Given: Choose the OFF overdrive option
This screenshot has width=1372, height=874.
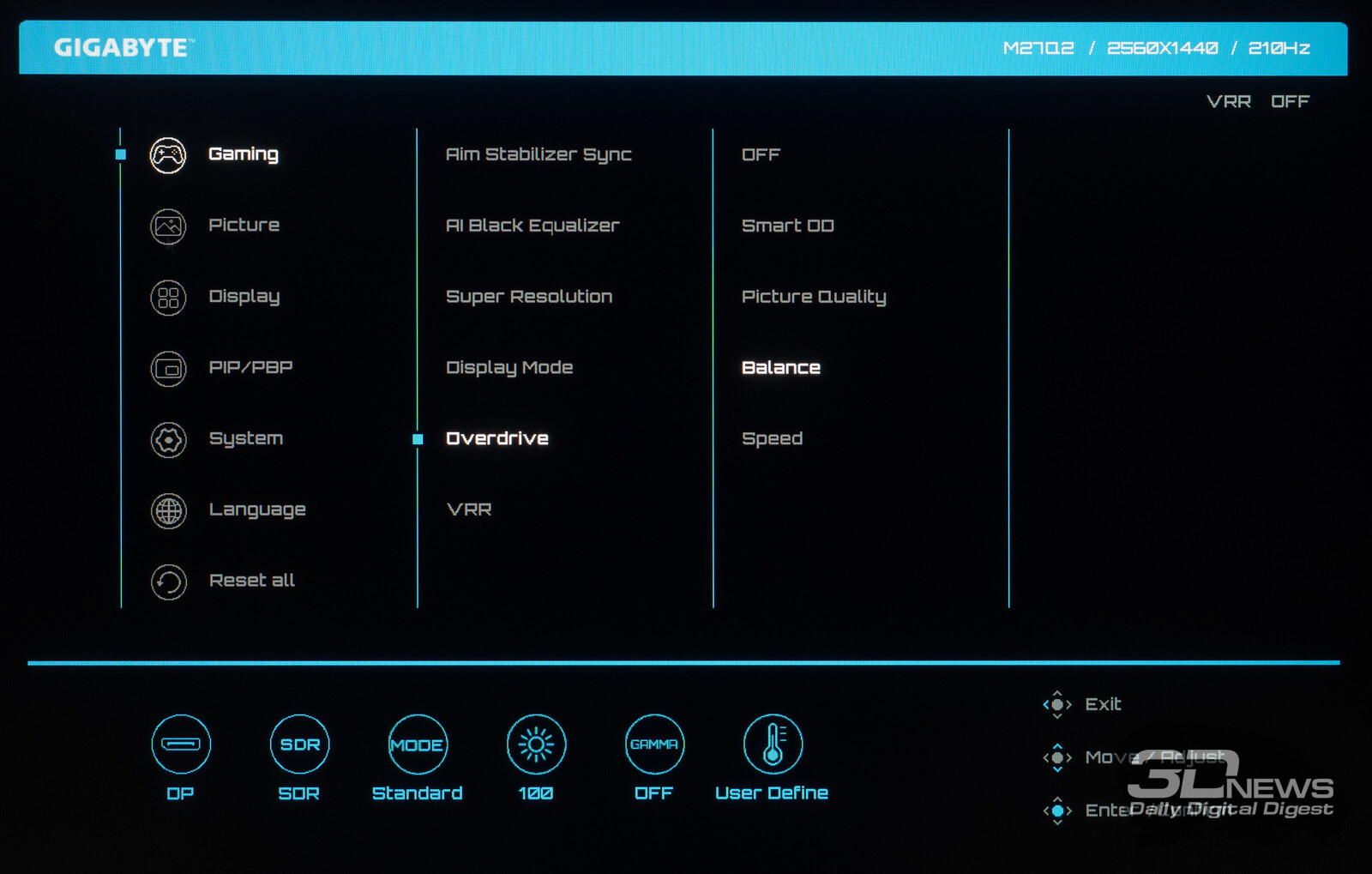Looking at the screenshot, I should pos(761,154).
